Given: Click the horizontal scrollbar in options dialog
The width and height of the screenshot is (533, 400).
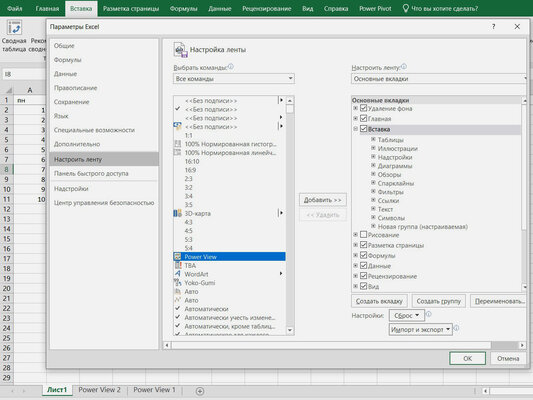Looking at the screenshot, I should click(344, 345).
